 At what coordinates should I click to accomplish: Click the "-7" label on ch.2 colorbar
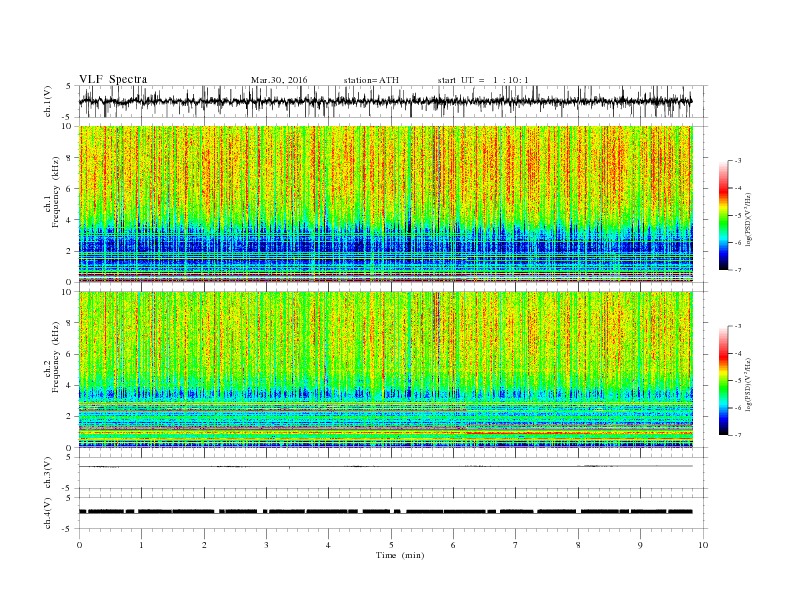pos(738,435)
